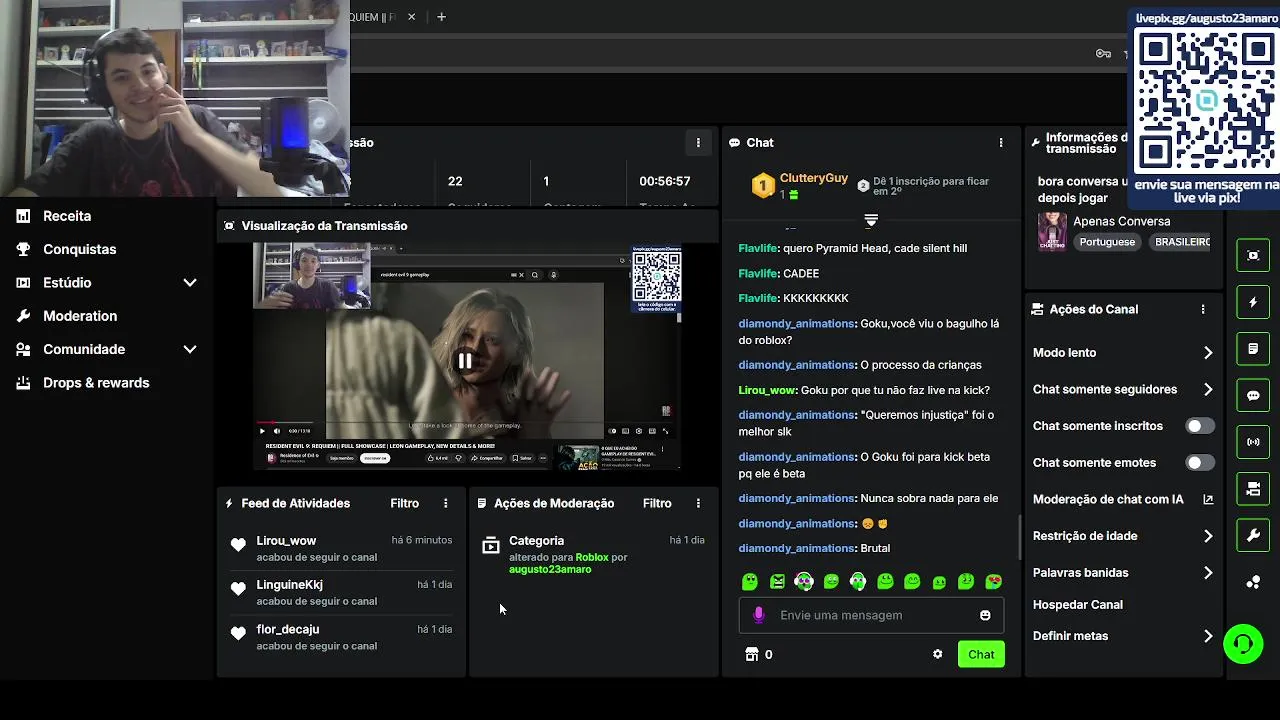Click the Roblox category link
The width and height of the screenshot is (1280, 720).
(x=592, y=557)
